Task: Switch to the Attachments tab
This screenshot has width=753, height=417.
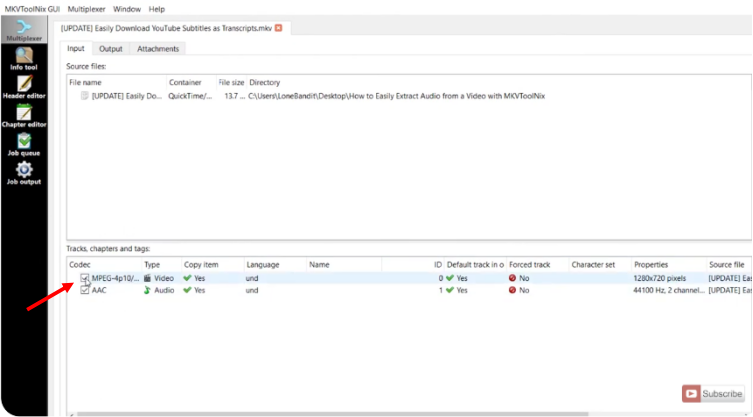Action: (158, 49)
